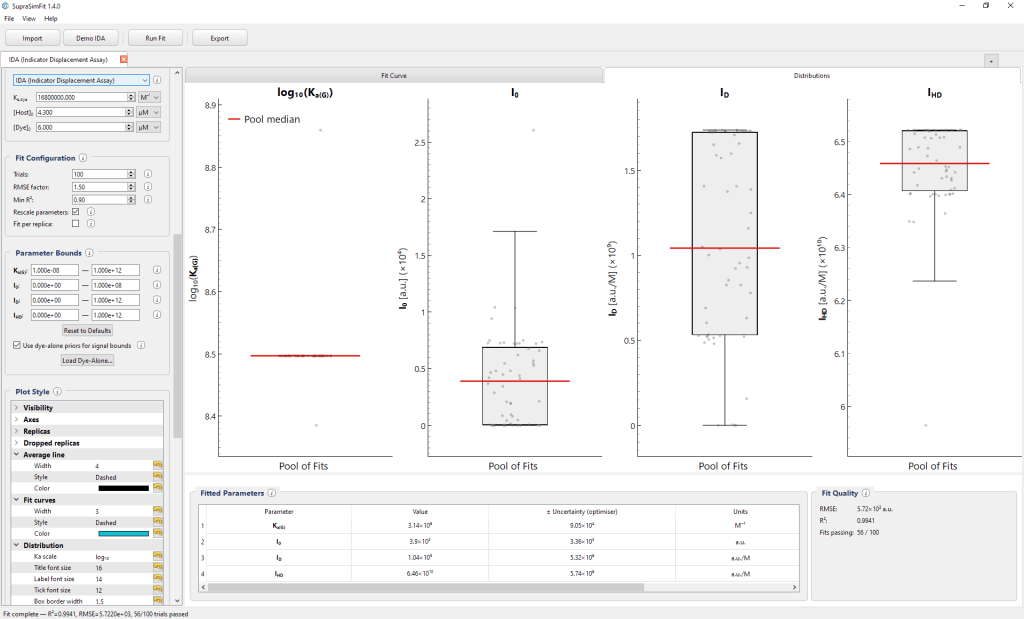This screenshot has width=1024, height=619.
Task: Enable Fit per replica checkbox
Action: (x=76, y=223)
